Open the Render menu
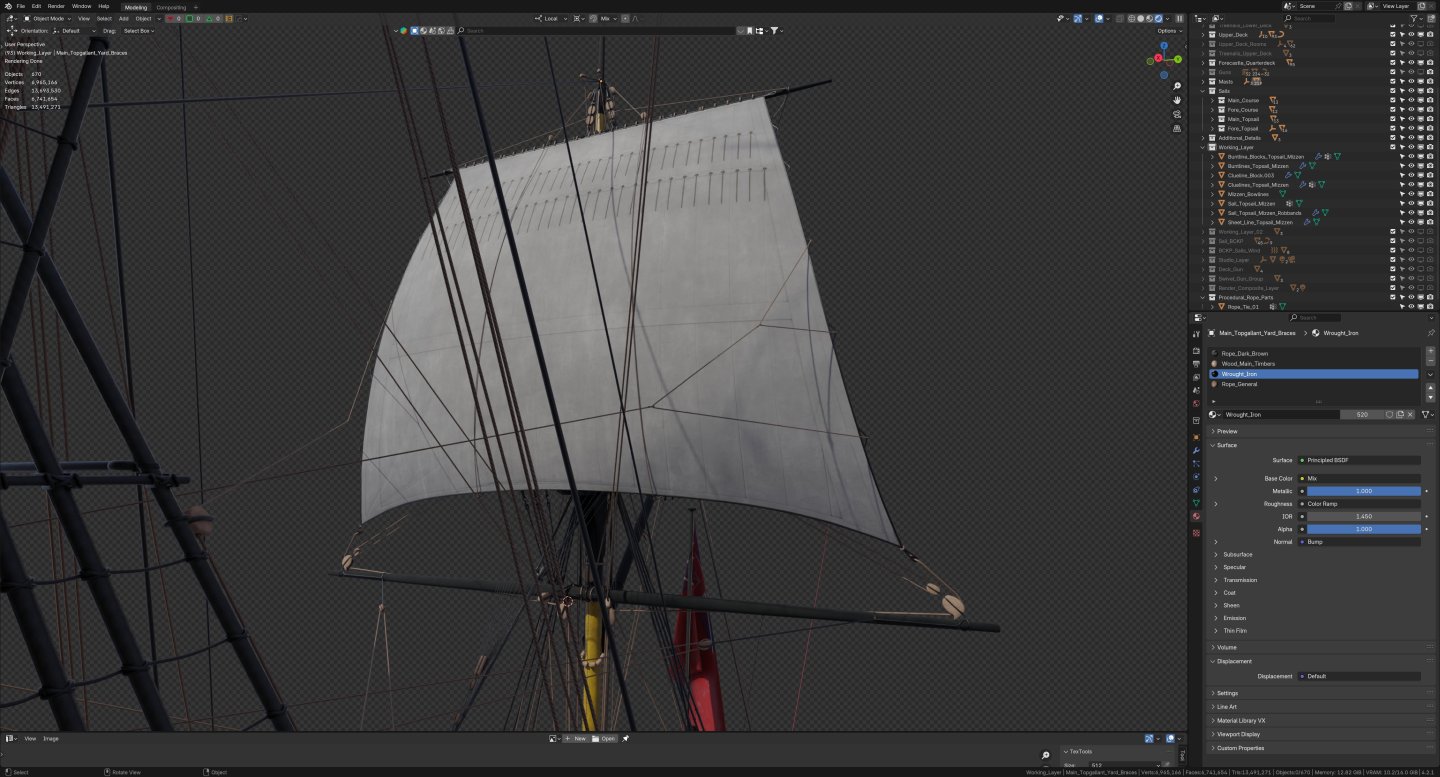 click(56, 6)
